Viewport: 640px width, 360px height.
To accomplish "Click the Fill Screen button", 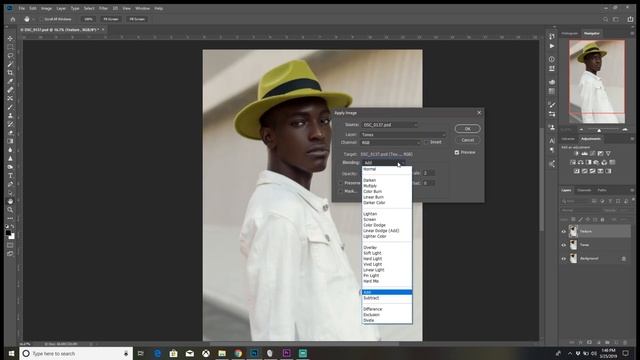I will [x=137, y=19].
